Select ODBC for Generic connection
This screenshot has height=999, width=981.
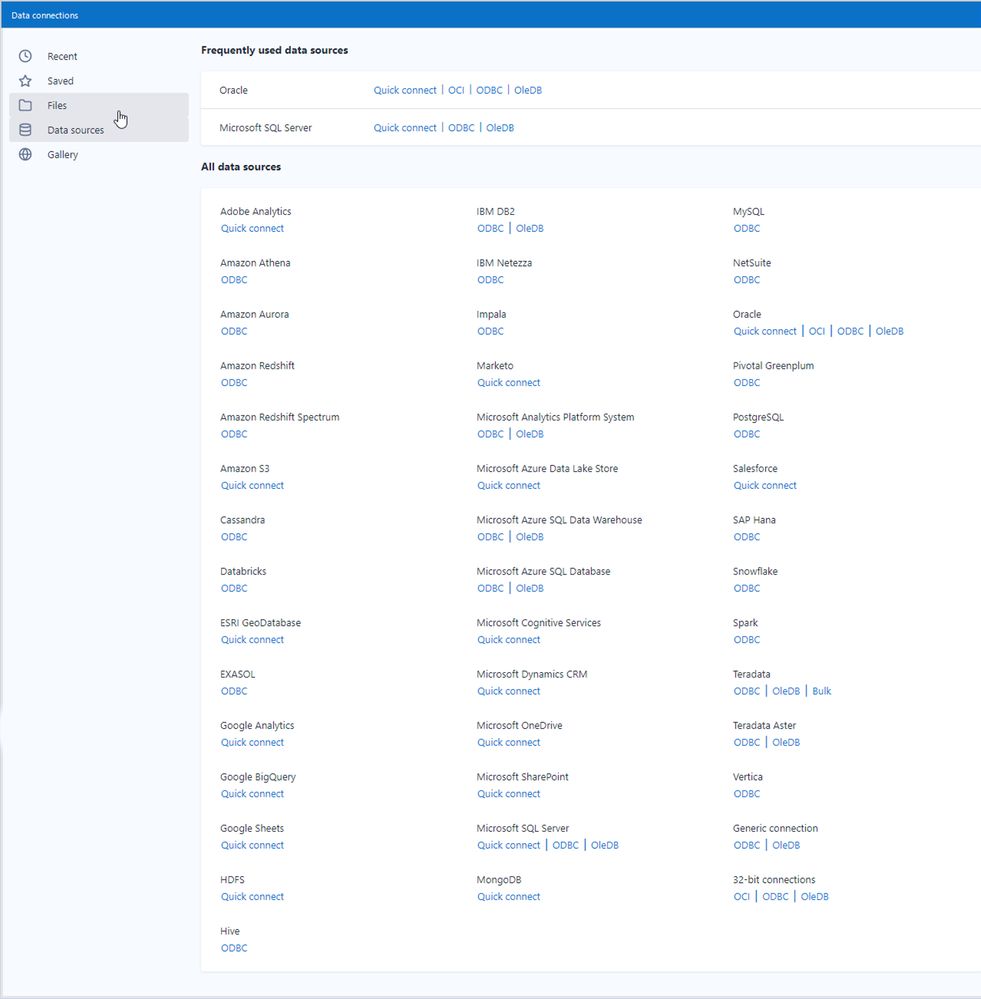coord(747,845)
